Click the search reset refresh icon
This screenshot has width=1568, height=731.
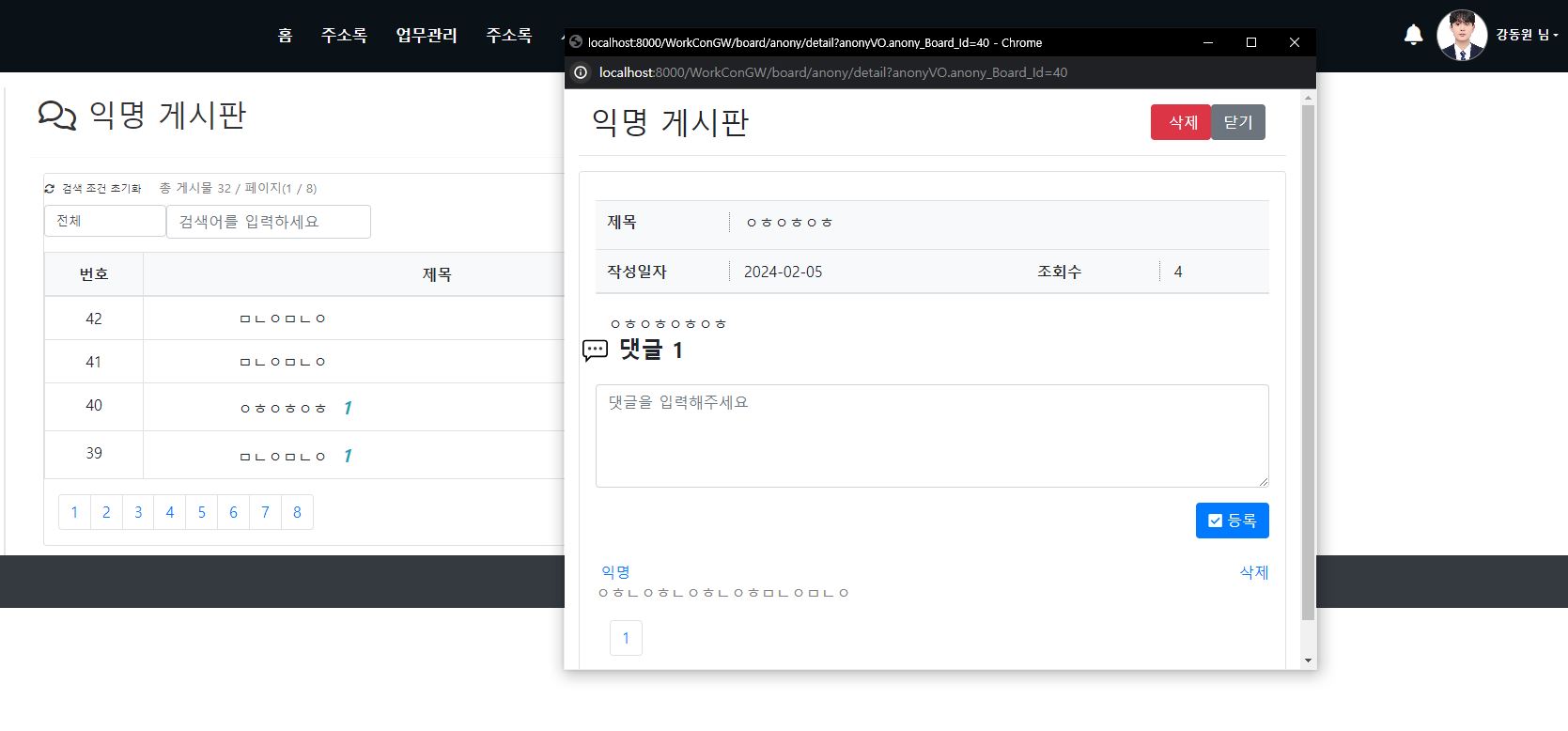pyautogui.click(x=50, y=189)
